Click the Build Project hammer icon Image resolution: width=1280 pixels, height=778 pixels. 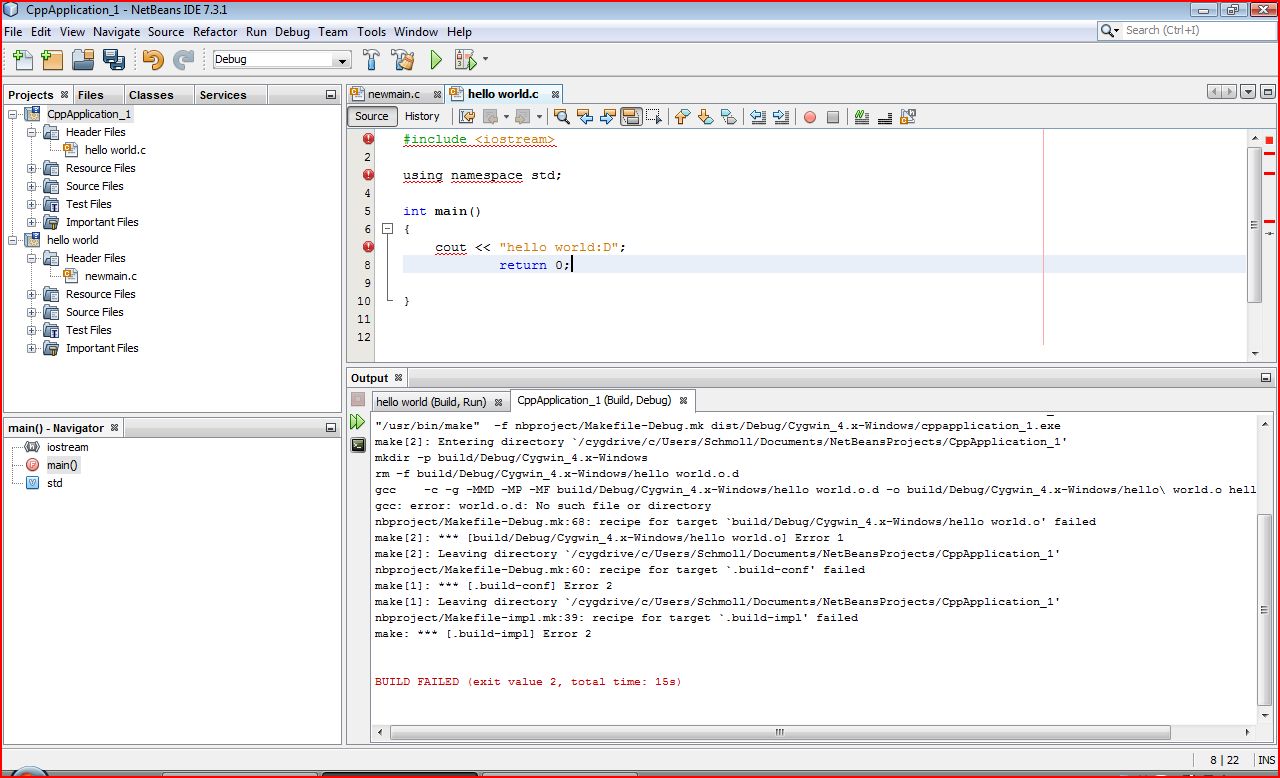pos(372,60)
